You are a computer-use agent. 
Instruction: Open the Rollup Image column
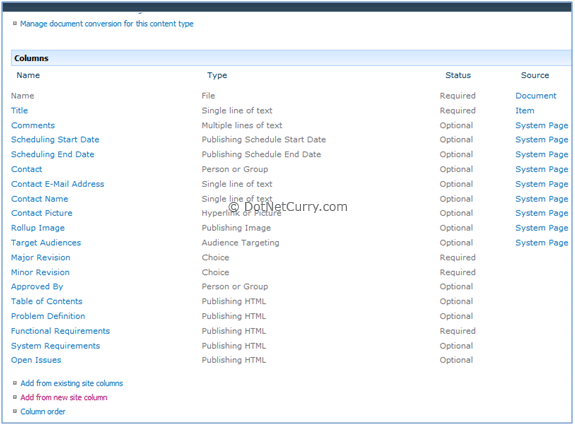tap(38, 228)
